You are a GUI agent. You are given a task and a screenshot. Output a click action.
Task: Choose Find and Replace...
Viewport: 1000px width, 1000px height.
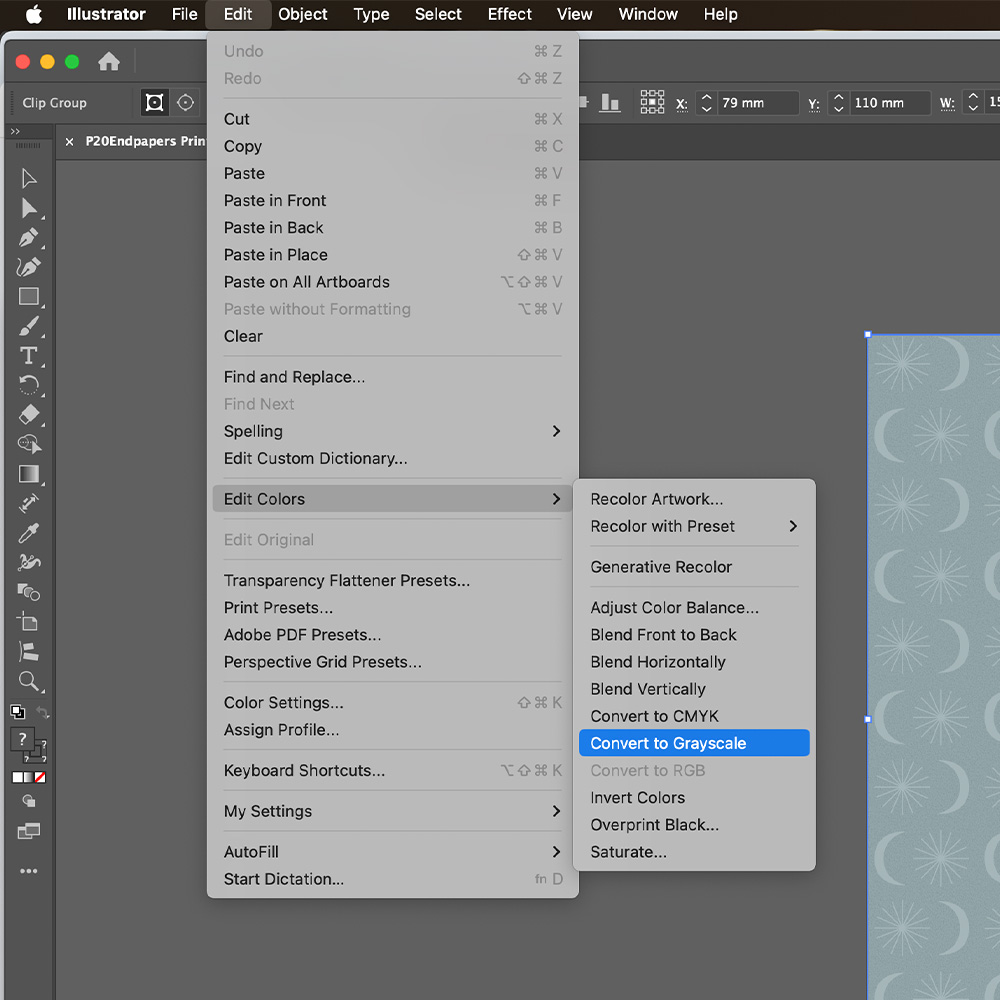[x=392, y=377]
